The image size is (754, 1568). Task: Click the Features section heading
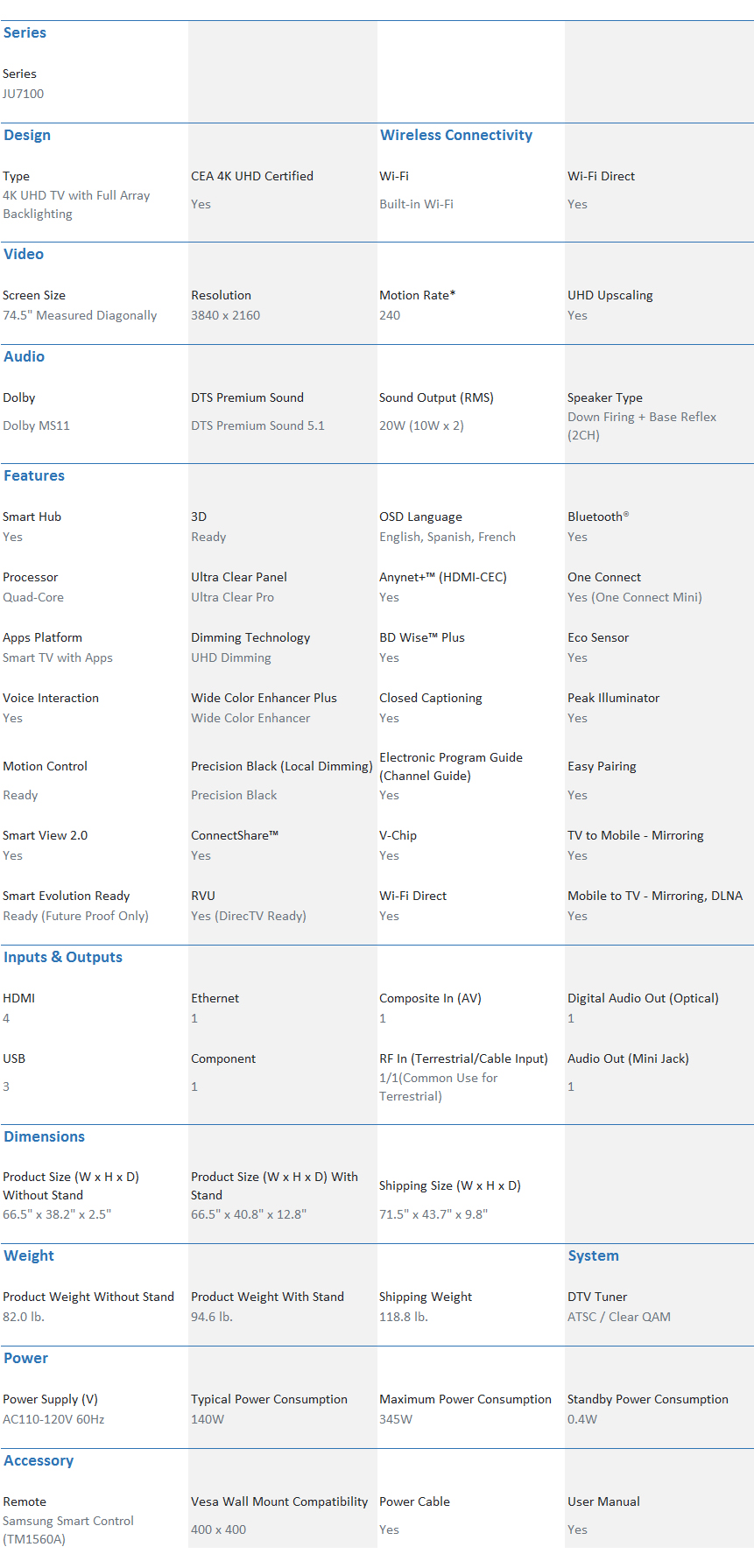coord(34,476)
